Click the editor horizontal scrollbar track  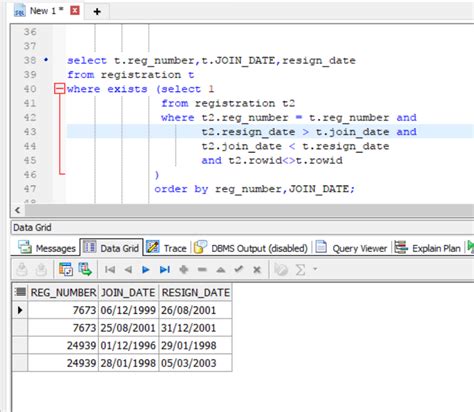[x=249, y=210]
